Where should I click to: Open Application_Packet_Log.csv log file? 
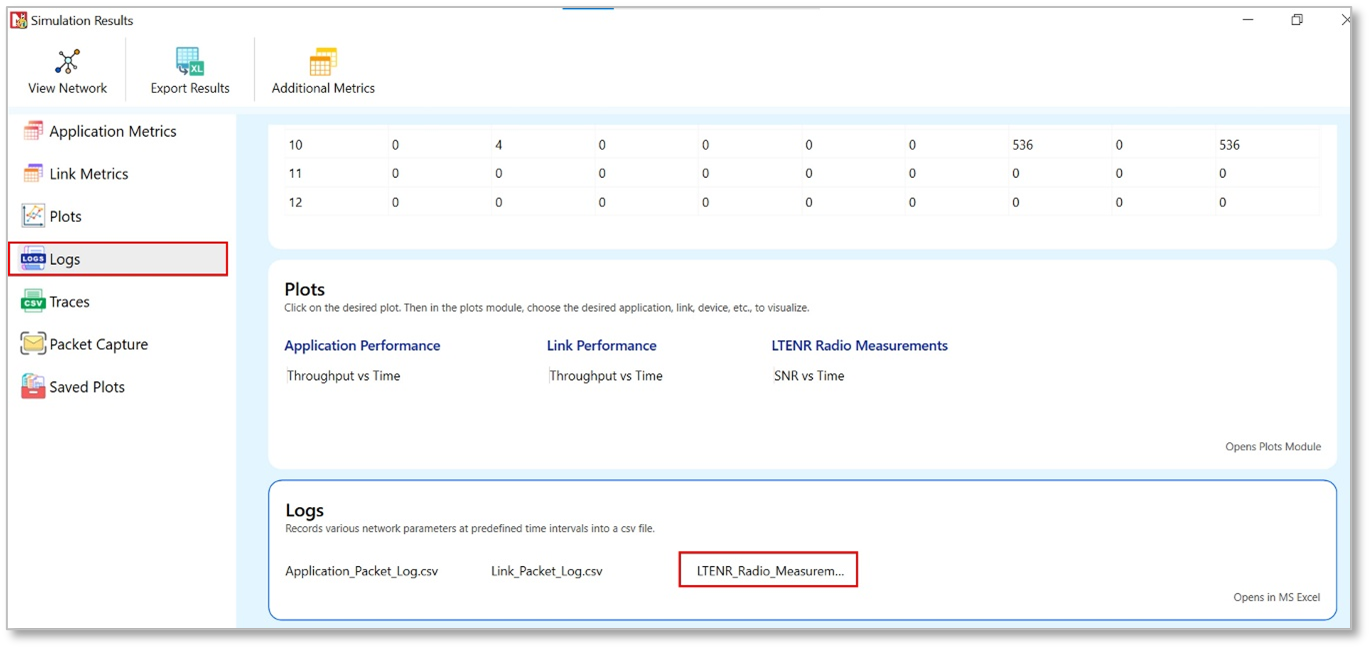[x=361, y=571]
